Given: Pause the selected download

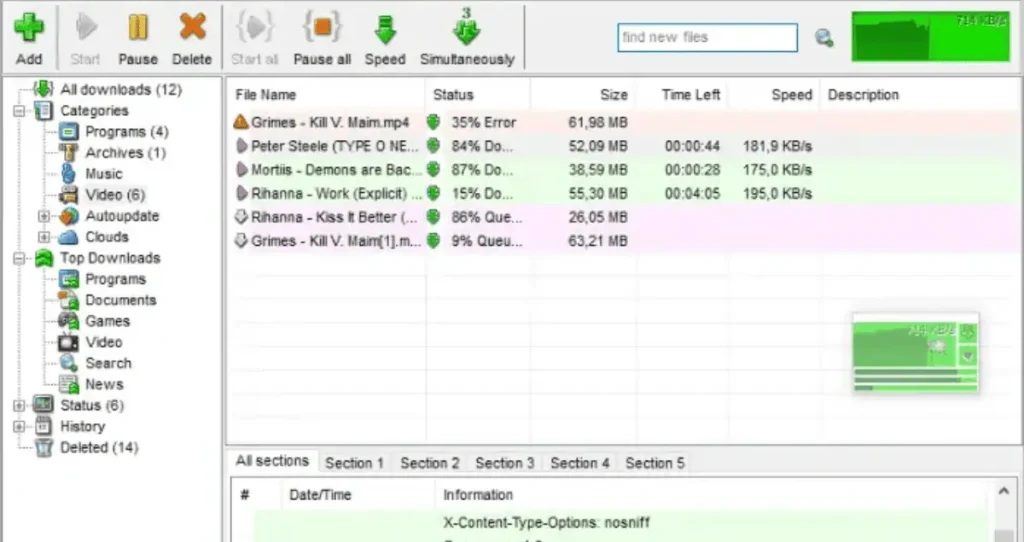Looking at the screenshot, I should tap(138, 38).
